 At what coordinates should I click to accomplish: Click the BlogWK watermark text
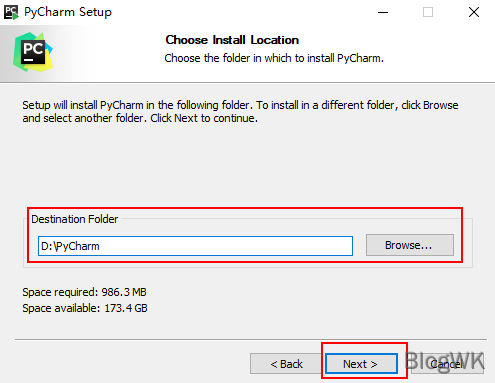point(445,361)
